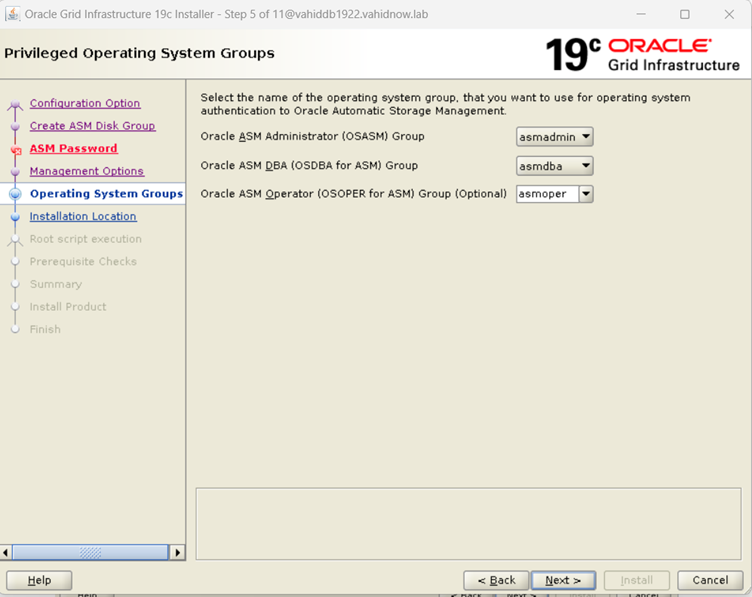Viewport: 752px width, 597px height.
Task: Open the Installation Location step link
Action: tap(83, 217)
